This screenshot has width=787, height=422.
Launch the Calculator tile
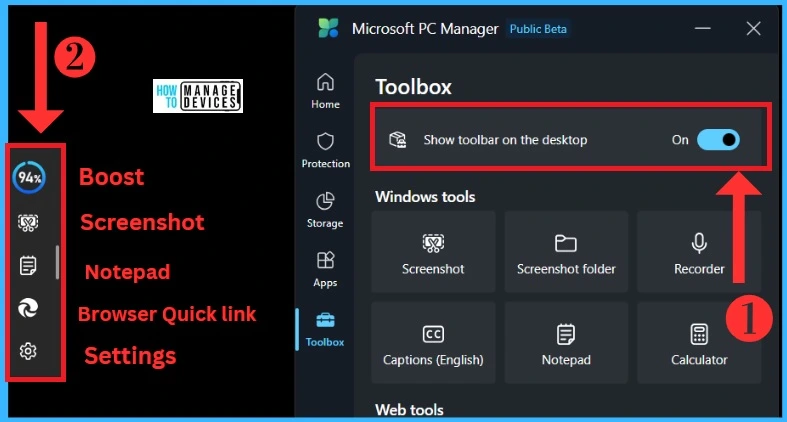pyautogui.click(x=699, y=343)
